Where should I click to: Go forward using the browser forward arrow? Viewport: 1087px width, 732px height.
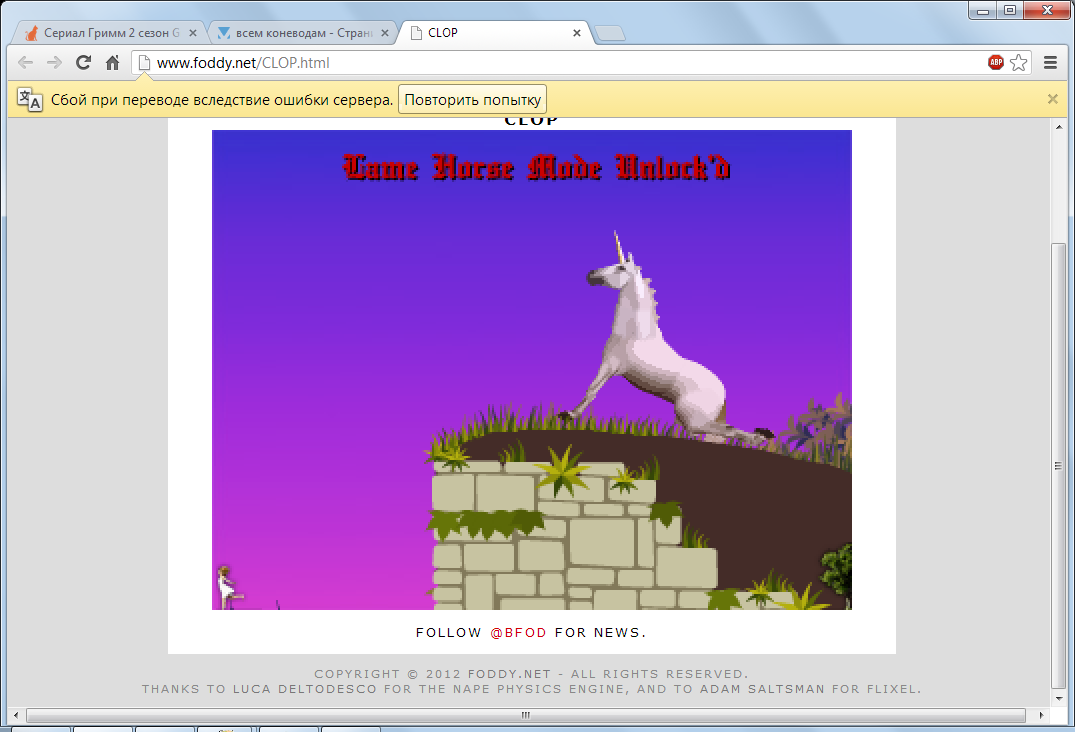54,62
